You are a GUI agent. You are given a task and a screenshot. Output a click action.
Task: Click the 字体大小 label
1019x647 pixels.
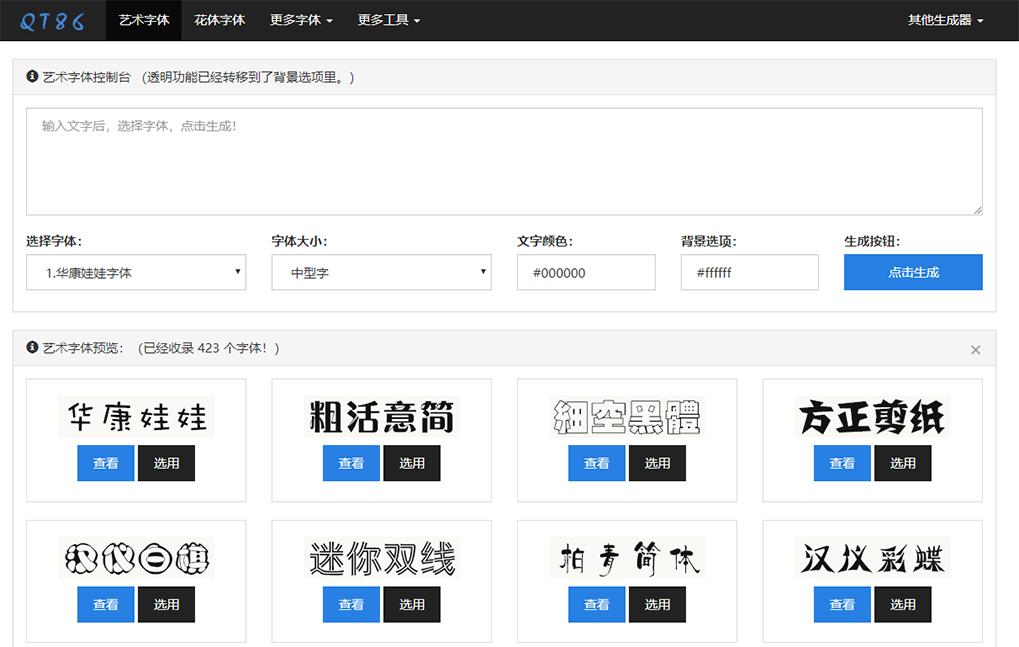pyautogui.click(x=300, y=241)
